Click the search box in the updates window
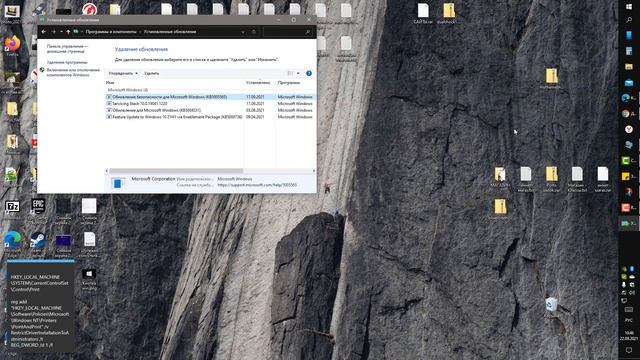The image size is (640, 360). click(289, 32)
